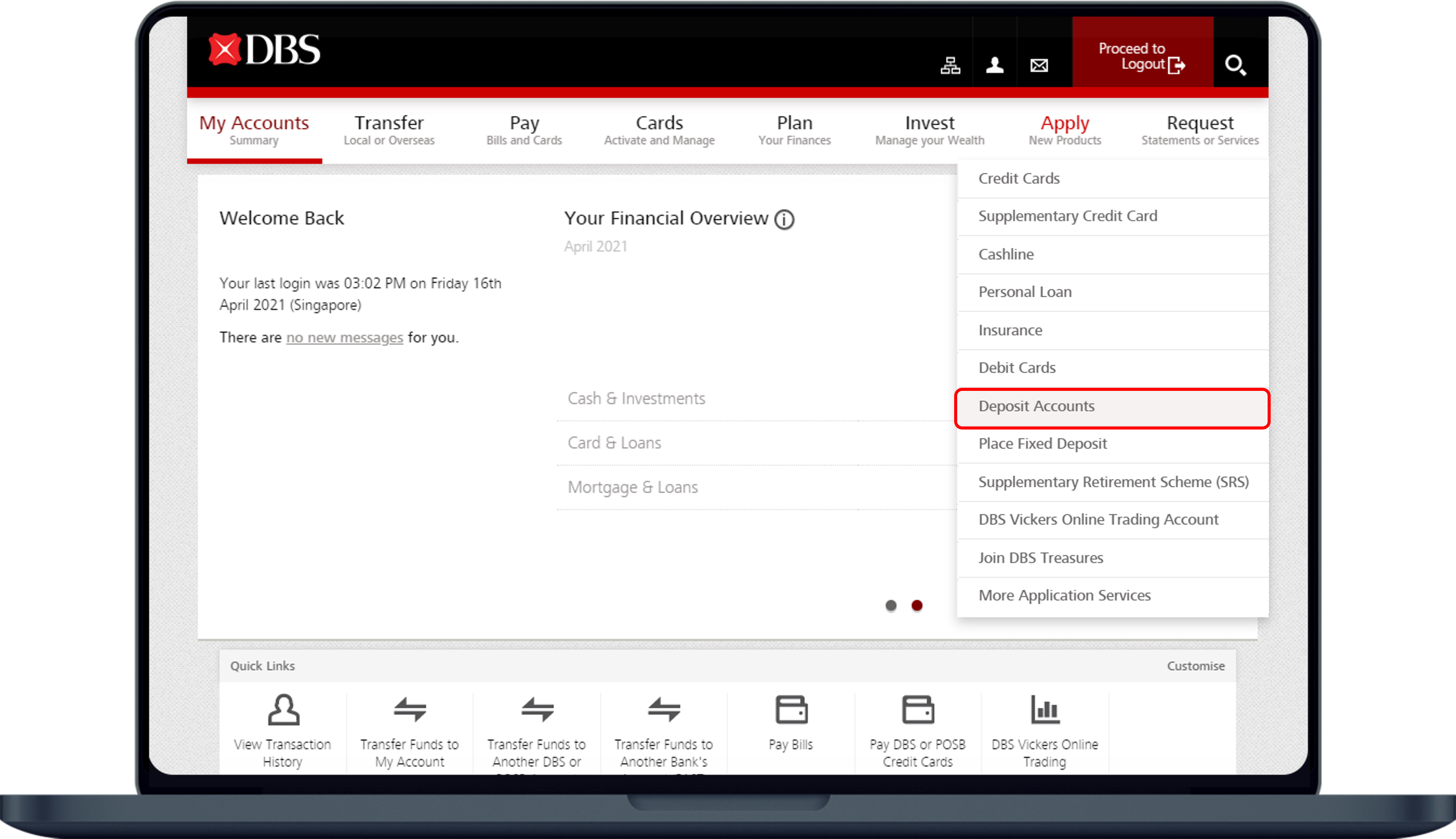Click Customise in Quick Links bar
This screenshot has height=839, width=1456.
tap(1195, 666)
